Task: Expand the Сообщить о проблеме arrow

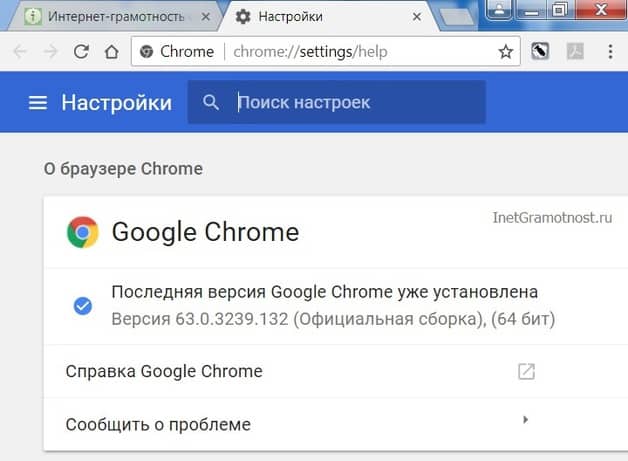Action: click(525, 420)
